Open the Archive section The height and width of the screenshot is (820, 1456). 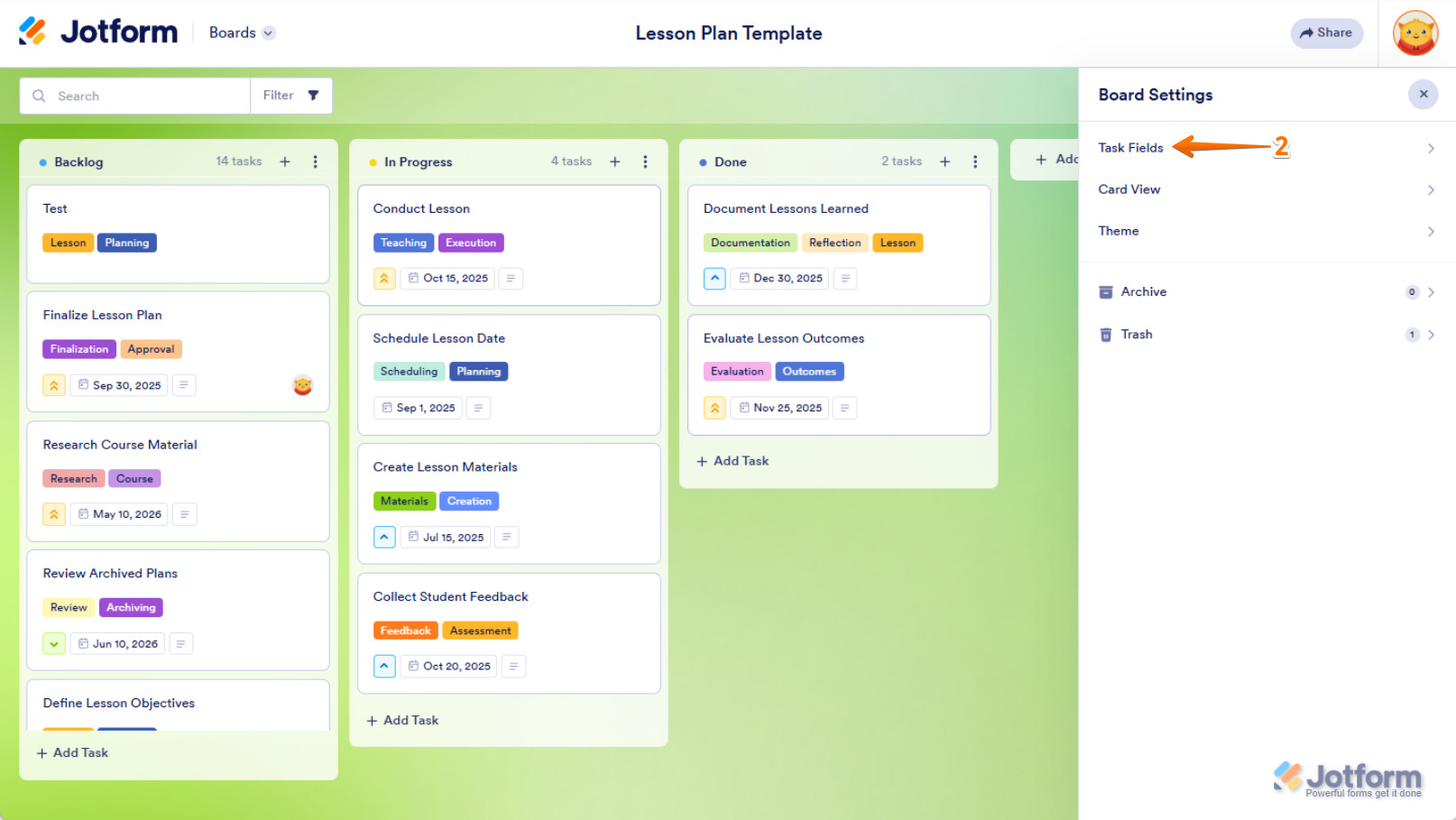(x=1144, y=291)
